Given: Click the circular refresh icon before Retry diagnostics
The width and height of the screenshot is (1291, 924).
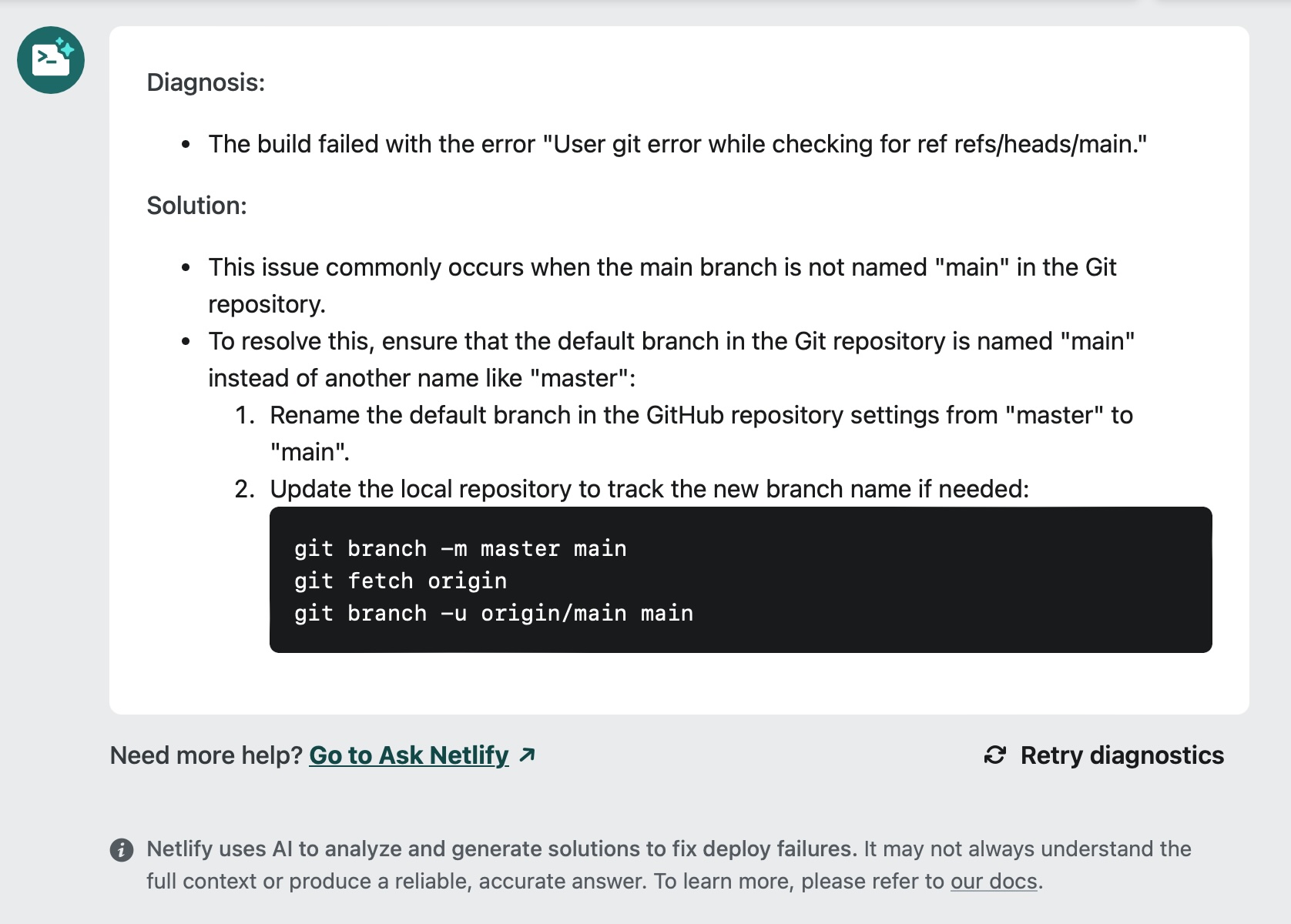Looking at the screenshot, I should tap(994, 755).
